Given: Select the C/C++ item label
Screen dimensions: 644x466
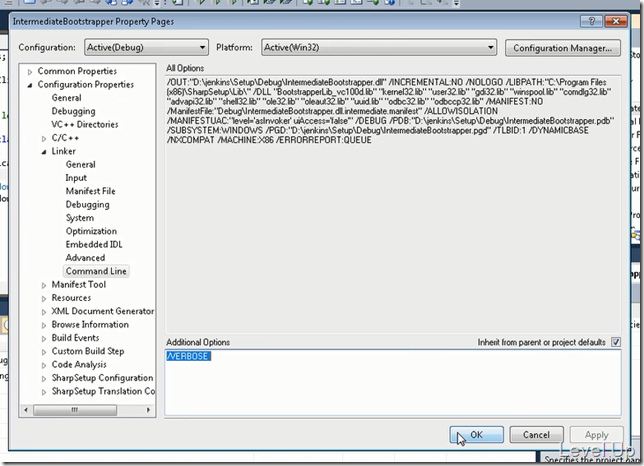Looking at the screenshot, I should coord(65,138).
